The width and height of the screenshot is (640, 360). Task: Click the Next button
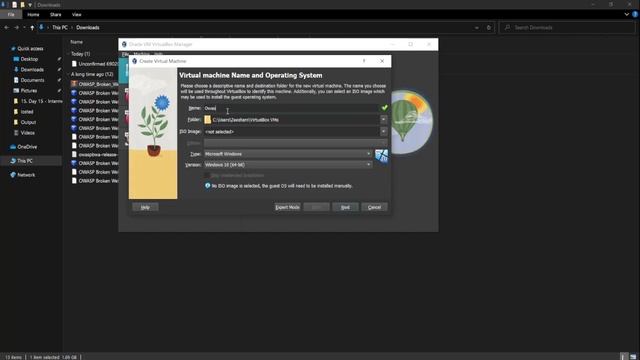pos(345,207)
